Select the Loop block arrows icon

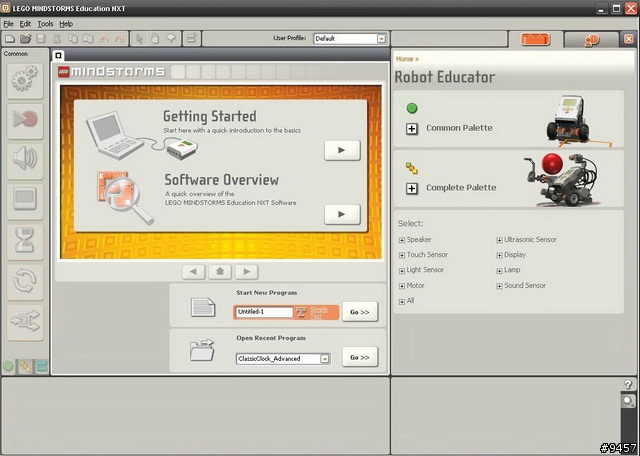25,281
